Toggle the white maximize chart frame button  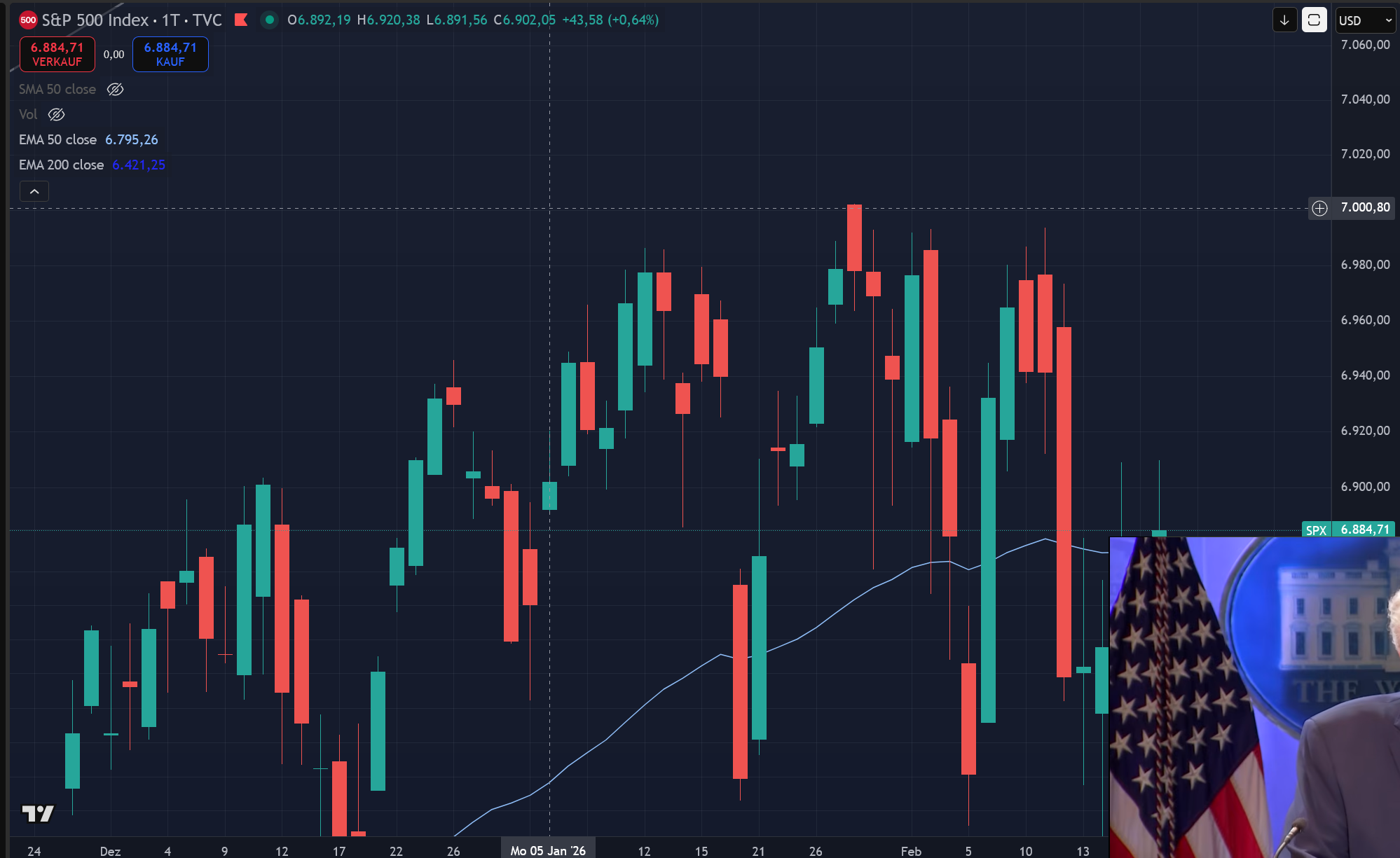point(1314,20)
